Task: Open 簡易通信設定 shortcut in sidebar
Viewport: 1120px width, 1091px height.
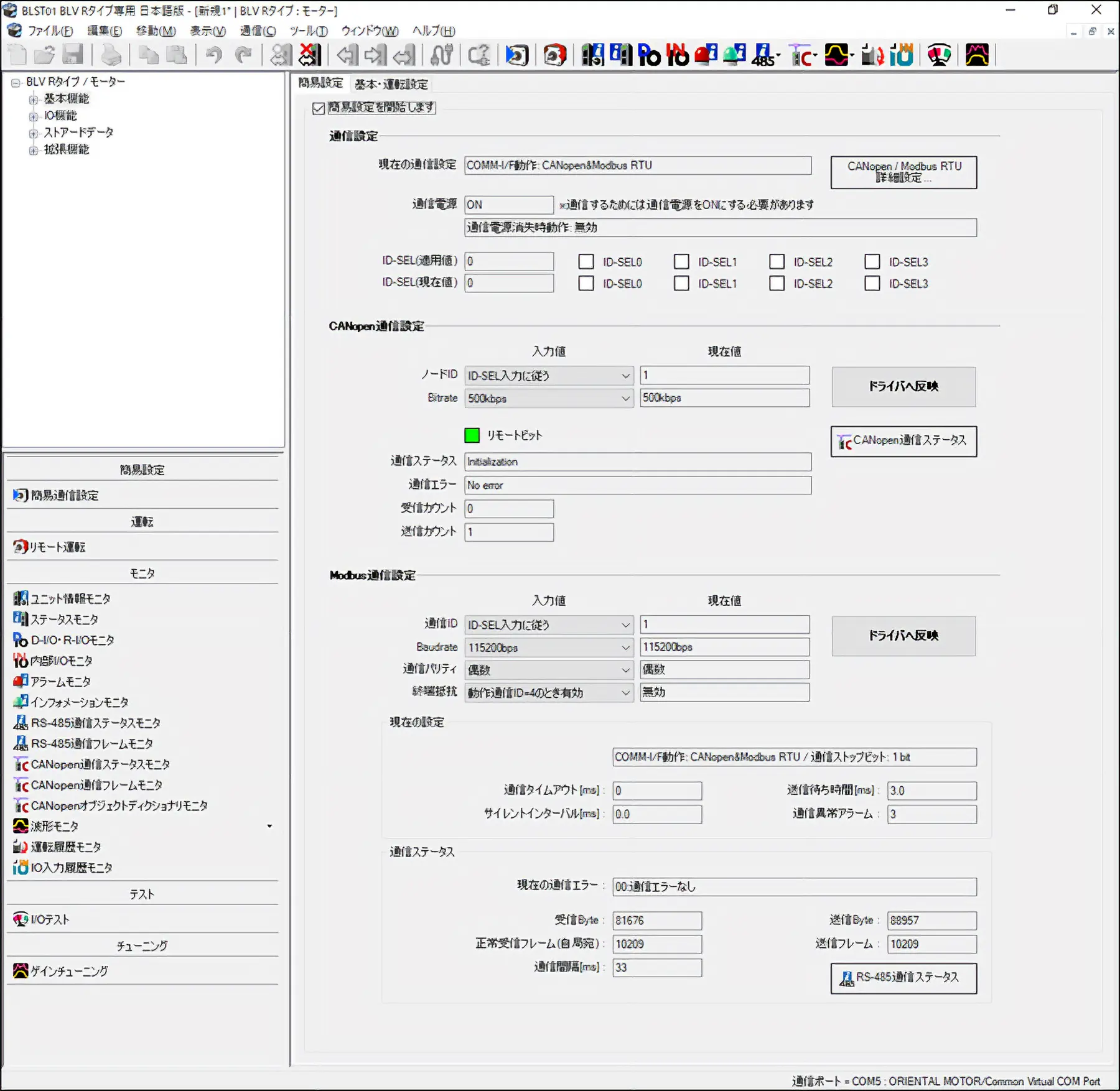Action: point(65,495)
